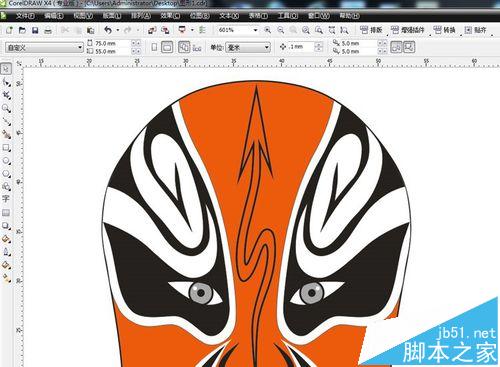Screen dimensions: 500x367
Task: Open the 编辑 menu
Action: tap(54, 16)
